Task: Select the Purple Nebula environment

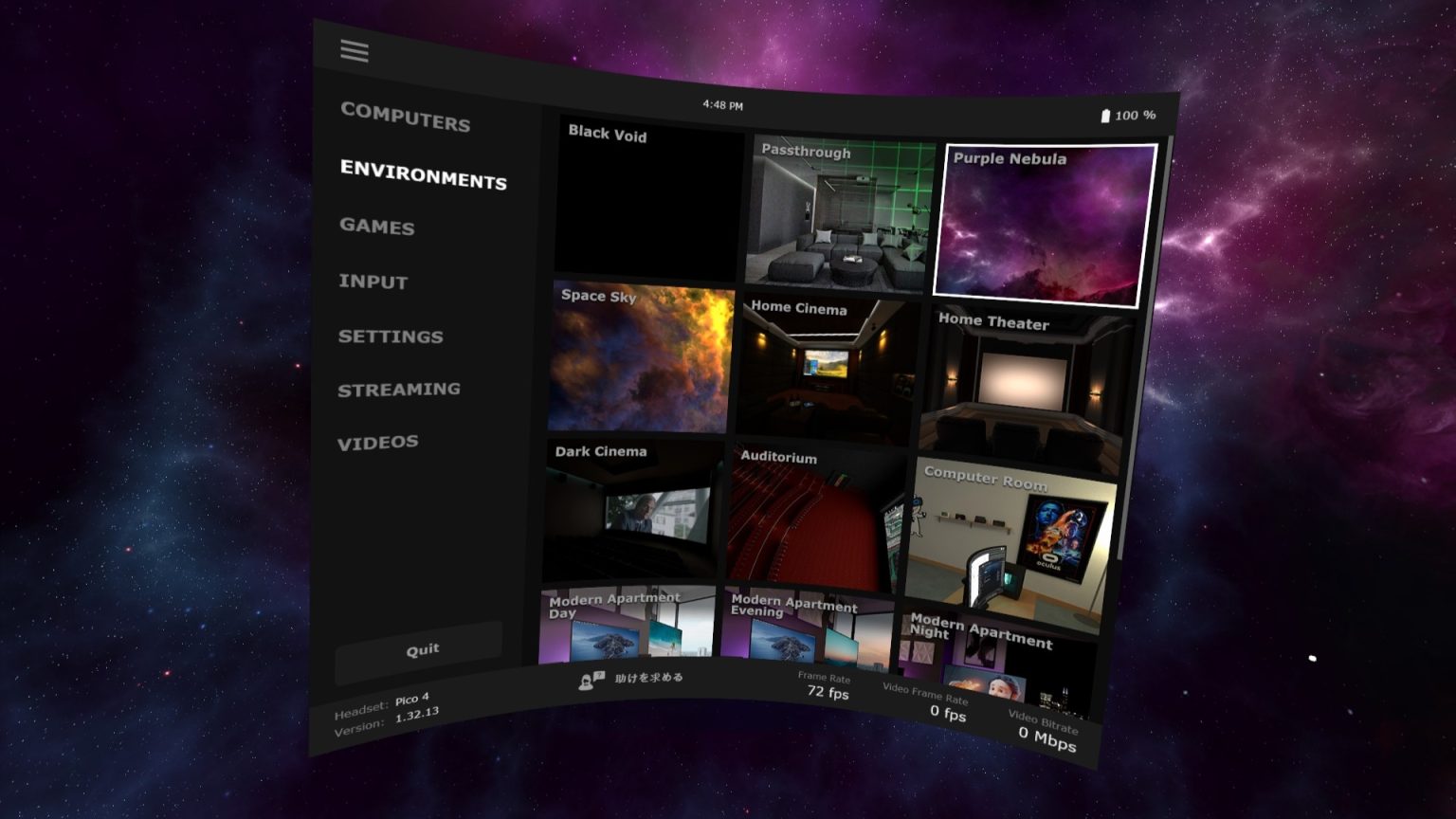Action: click(x=1045, y=227)
